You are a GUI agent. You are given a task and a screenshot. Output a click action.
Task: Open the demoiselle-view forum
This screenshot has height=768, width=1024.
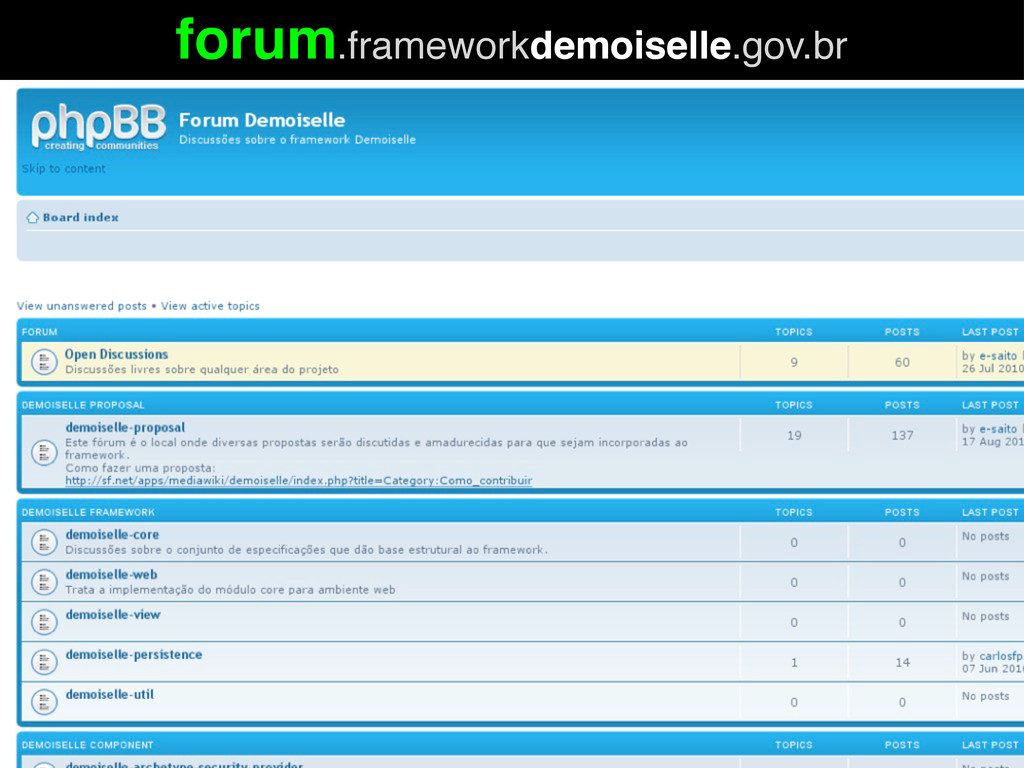(112, 615)
